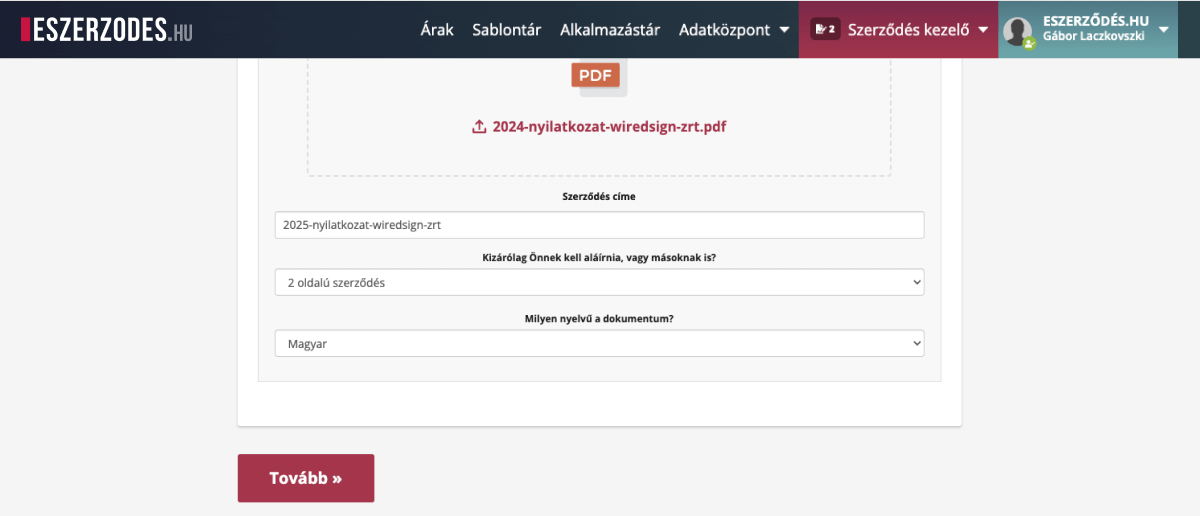Click the Gábor Laczkovszki account name
1200x516 pixels.
coord(1093,36)
